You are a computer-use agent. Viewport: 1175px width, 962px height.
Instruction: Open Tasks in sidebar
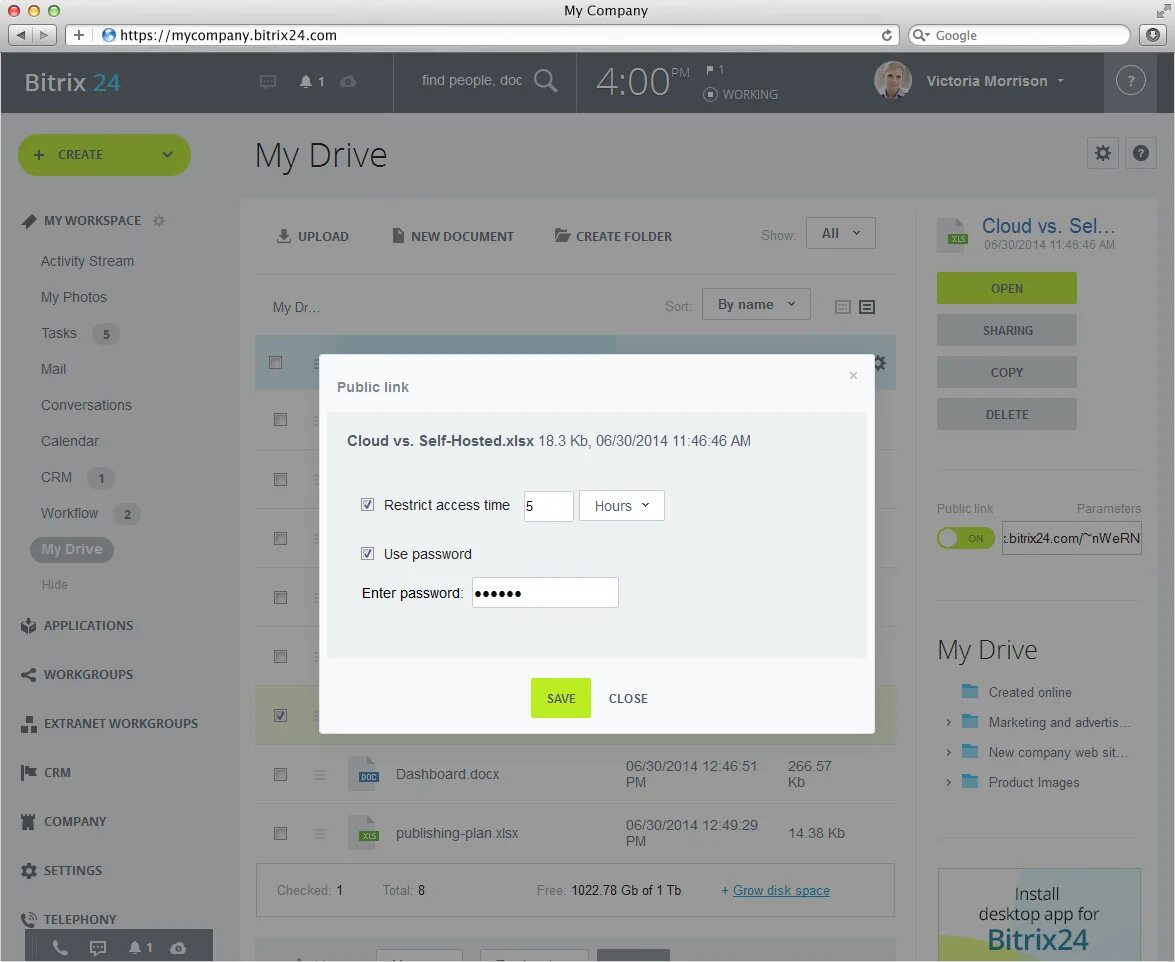tap(58, 333)
